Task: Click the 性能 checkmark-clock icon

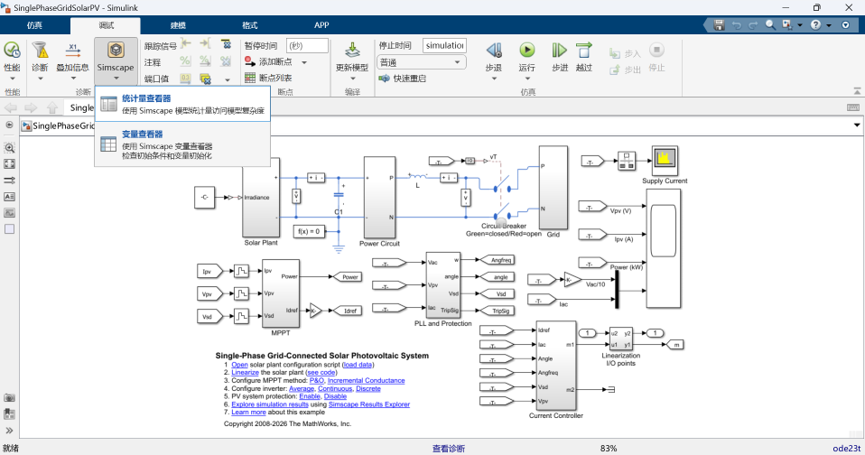Action: click(12, 50)
